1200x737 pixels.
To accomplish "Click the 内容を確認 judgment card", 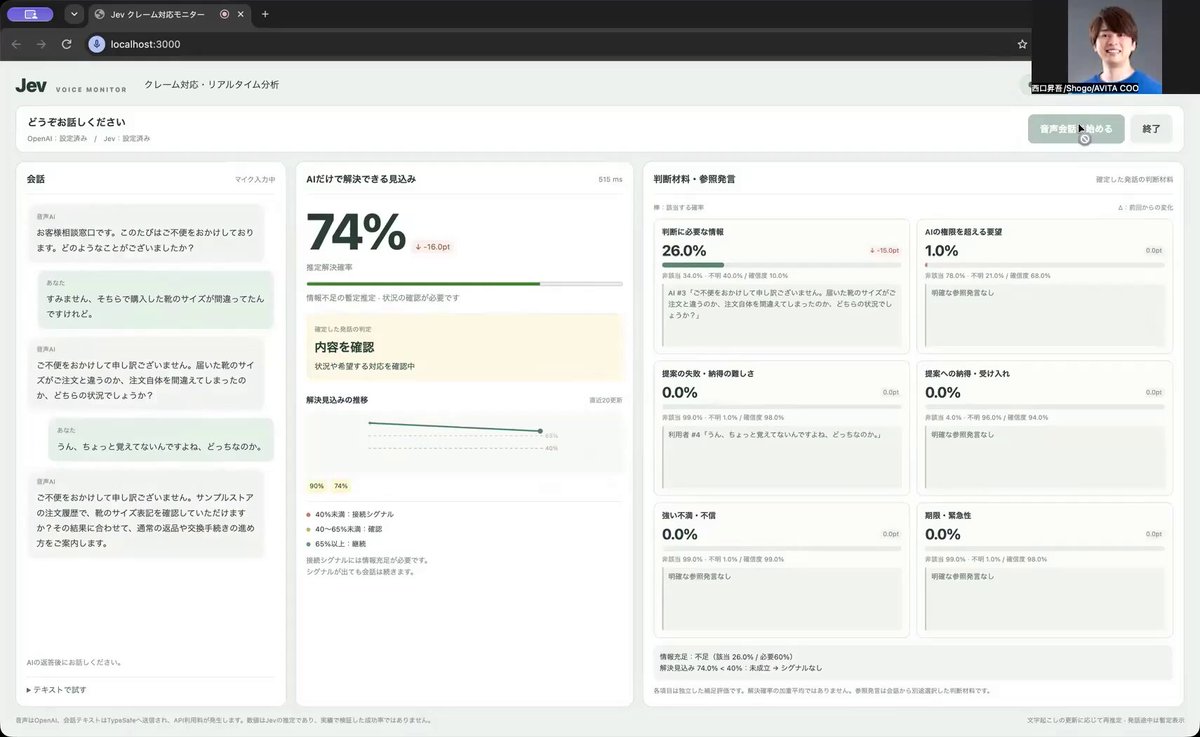I will [x=465, y=347].
